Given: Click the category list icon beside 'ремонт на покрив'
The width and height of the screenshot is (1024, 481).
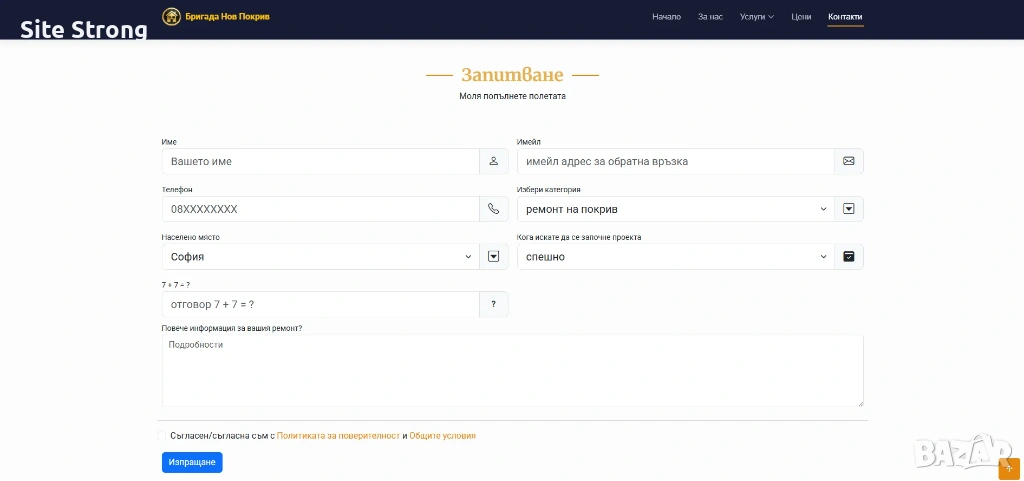Looking at the screenshot, I should point(848,209).
